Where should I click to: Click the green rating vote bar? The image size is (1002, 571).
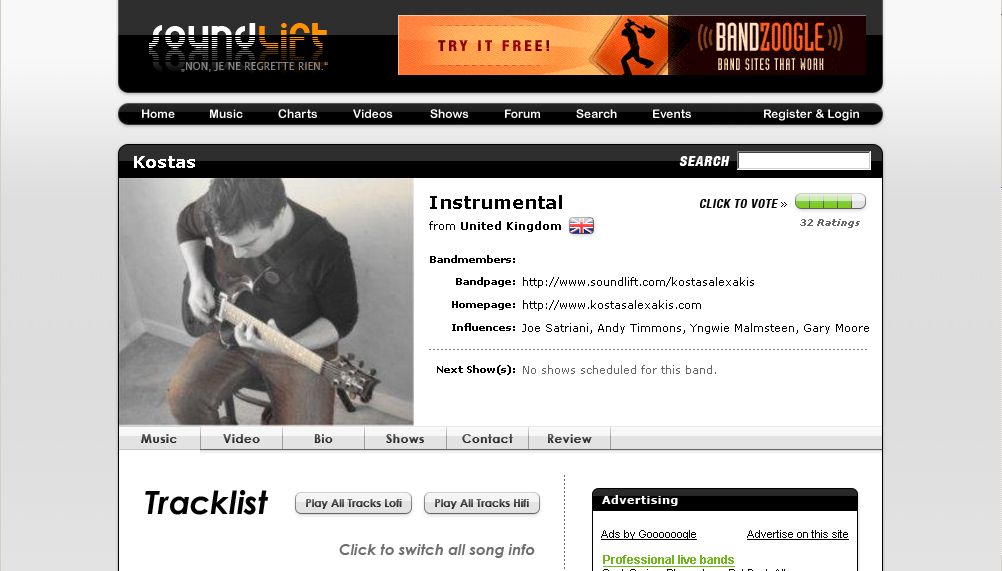[x=830, y=202]
